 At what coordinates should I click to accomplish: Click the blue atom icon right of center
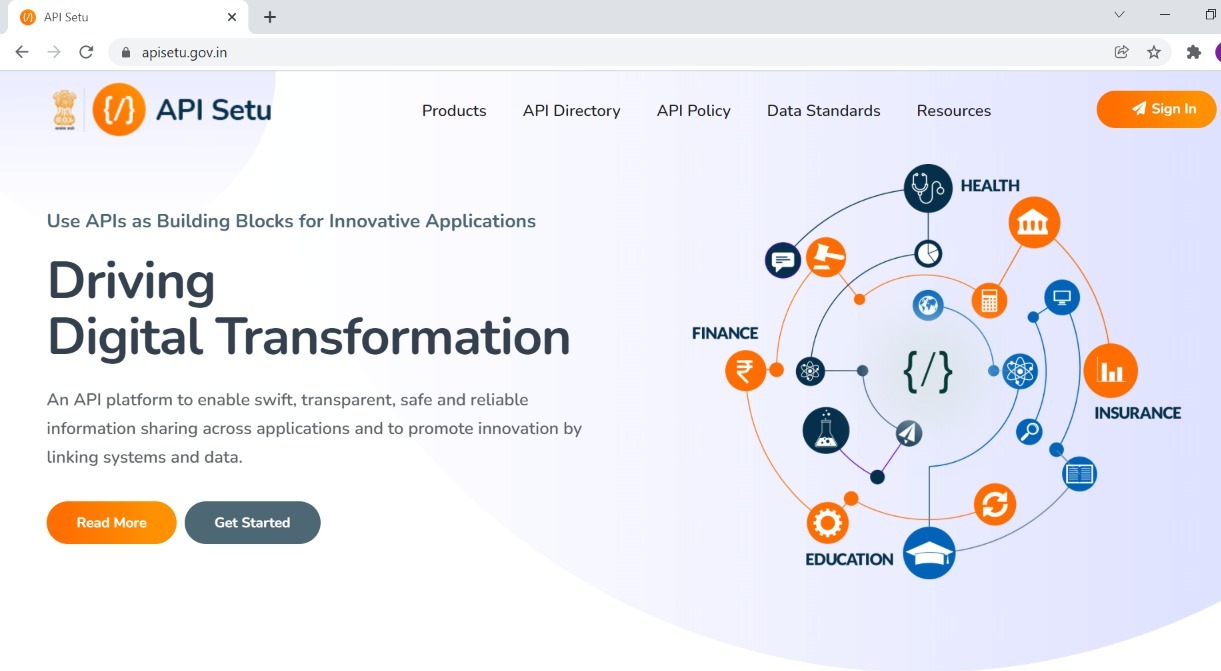tap(1020, 371)
